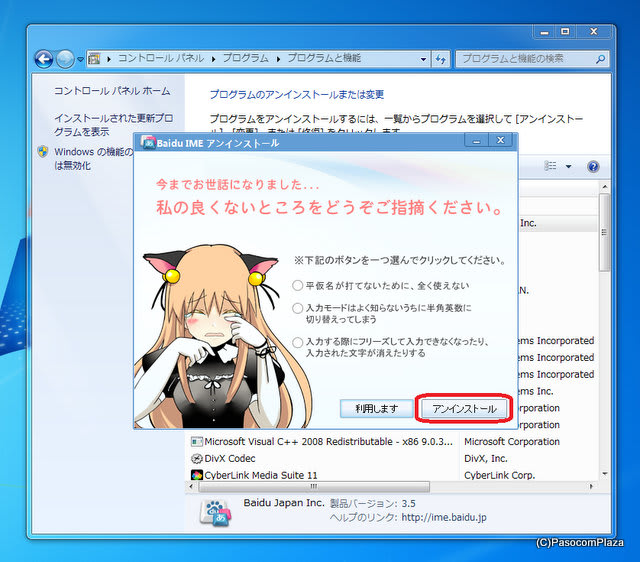Click Microsoft Corporation publisher next to Visual C++
This screenshot has height=562, width=640.
tap(512, 442)
